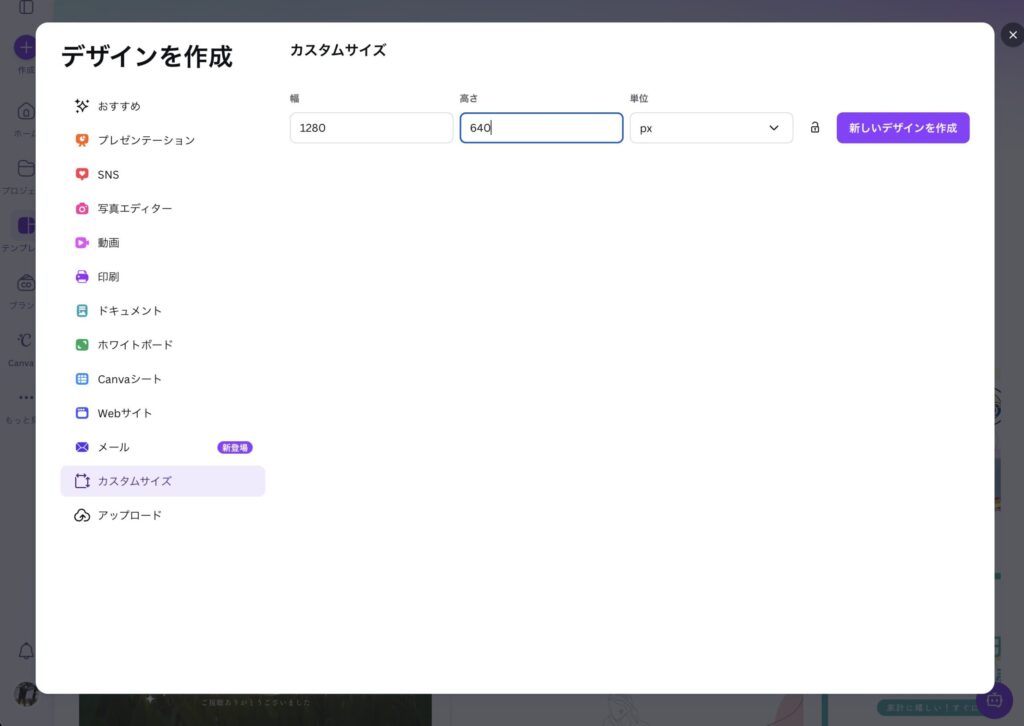Click the 新しいデザインを作成 button
Screen dimensions: 1024x726
point(902,128)
